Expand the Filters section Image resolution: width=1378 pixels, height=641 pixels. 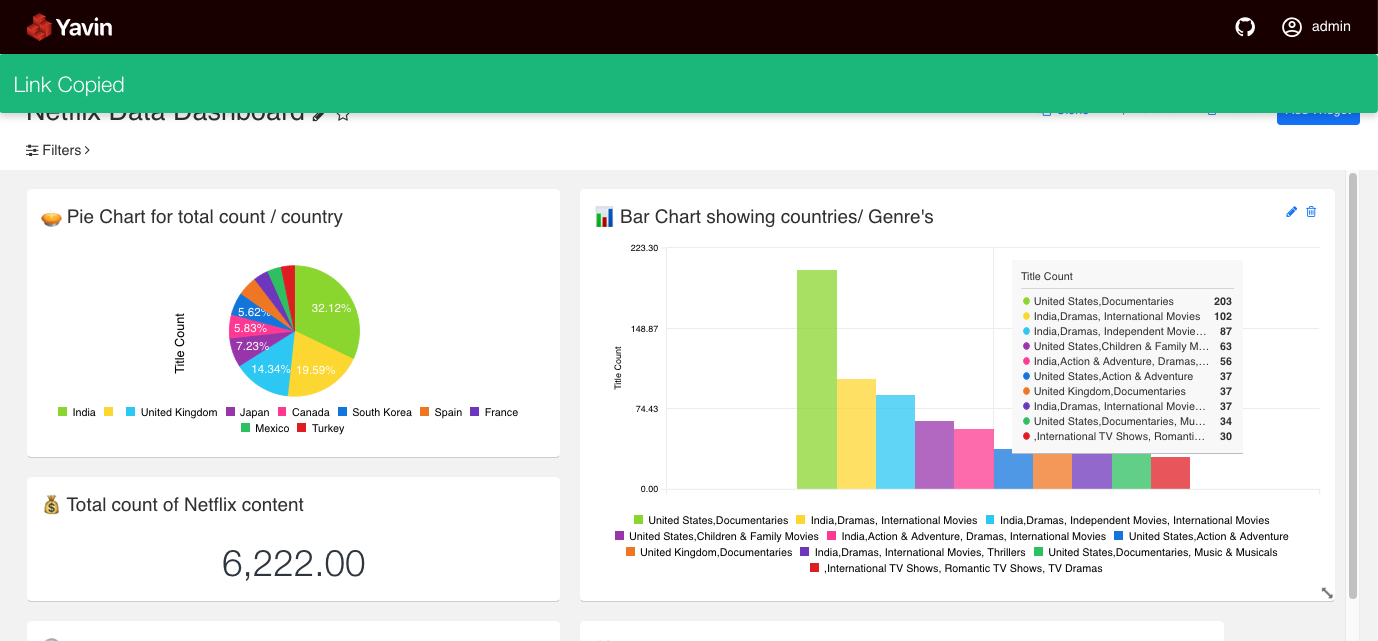[58, 150]
